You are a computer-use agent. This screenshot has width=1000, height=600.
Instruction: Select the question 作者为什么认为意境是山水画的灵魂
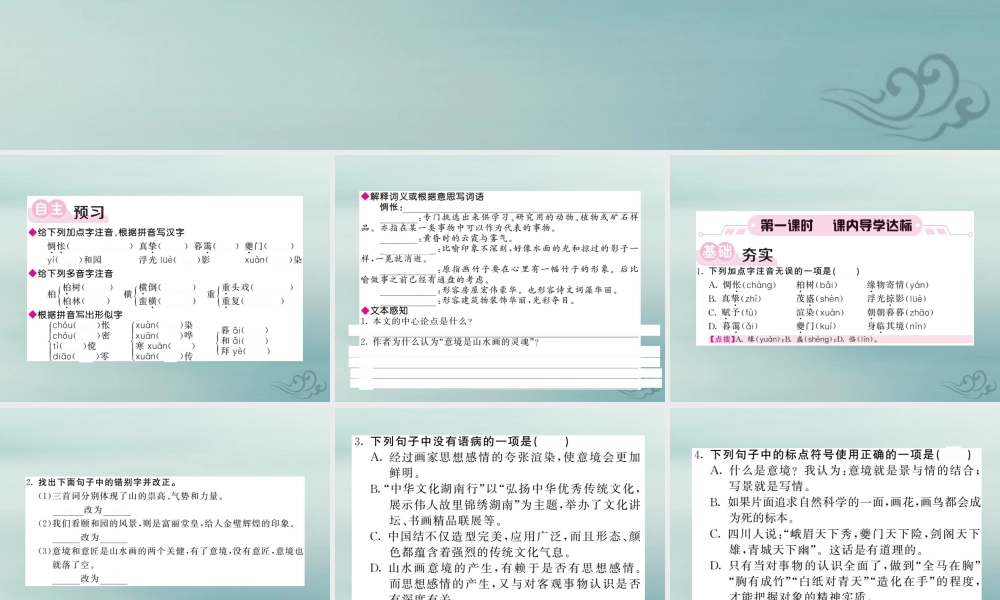[450, 342]
